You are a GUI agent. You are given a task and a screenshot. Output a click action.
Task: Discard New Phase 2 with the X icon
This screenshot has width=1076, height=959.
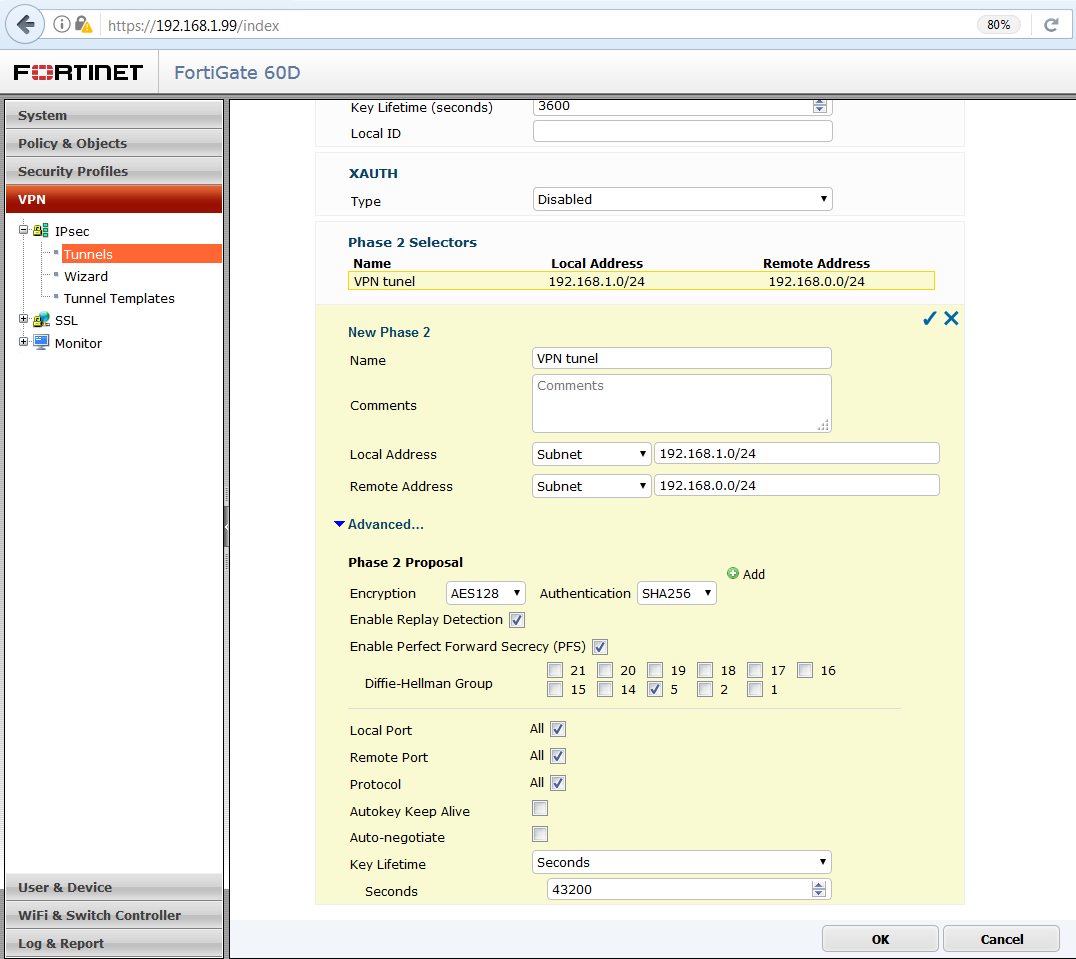[951, 318]
